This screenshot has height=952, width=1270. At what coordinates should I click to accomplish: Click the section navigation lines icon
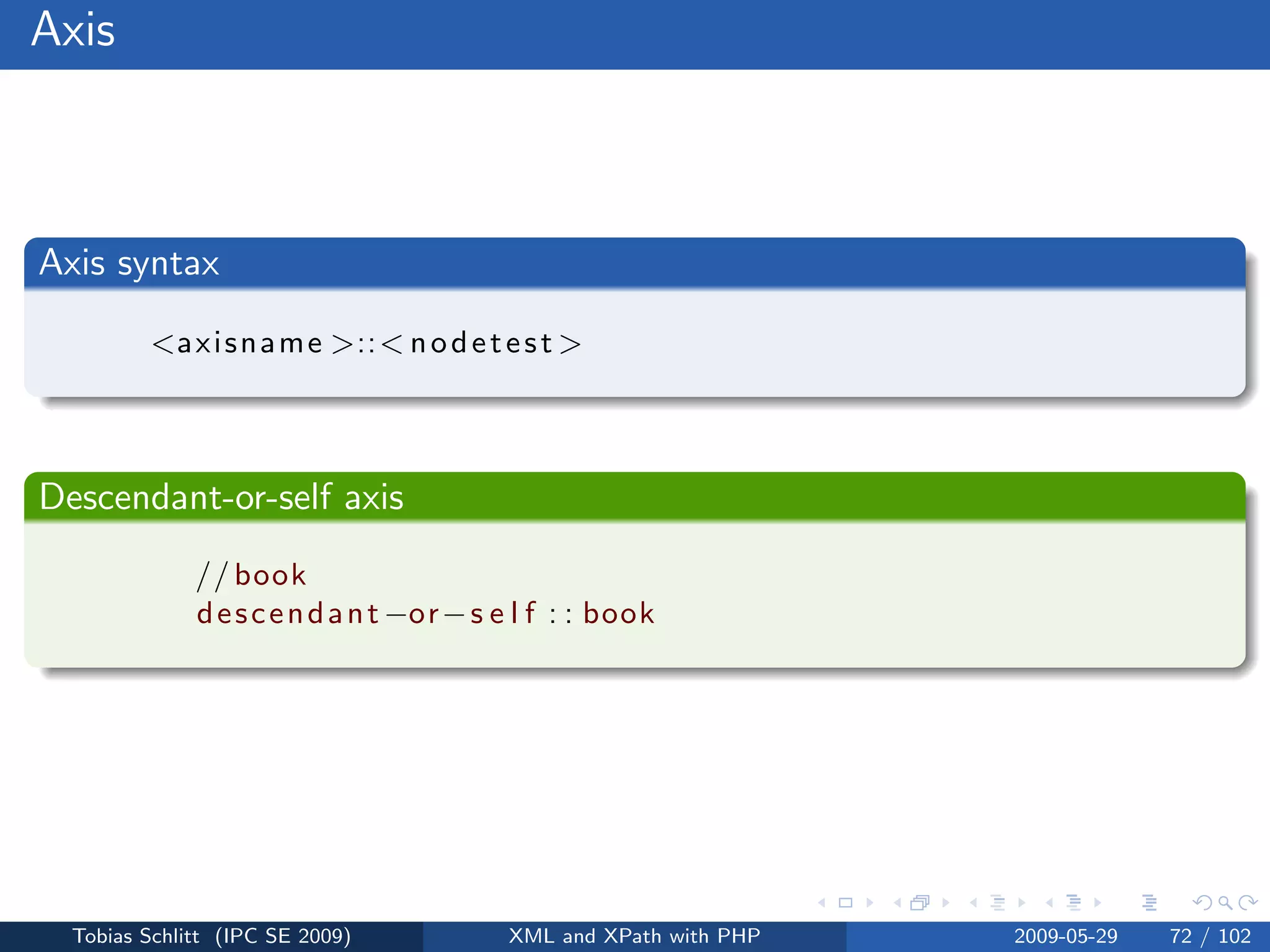click(x=1073, y=903)
